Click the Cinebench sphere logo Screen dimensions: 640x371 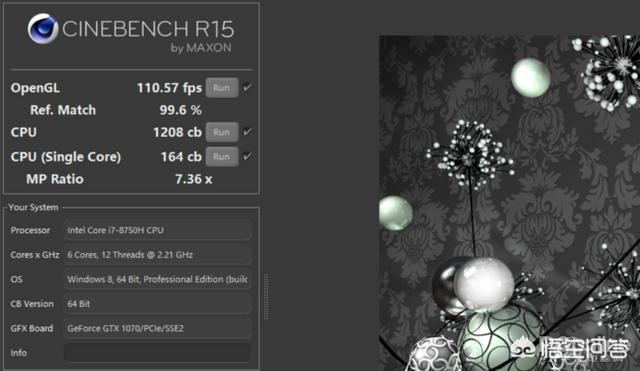coord(43,29)
